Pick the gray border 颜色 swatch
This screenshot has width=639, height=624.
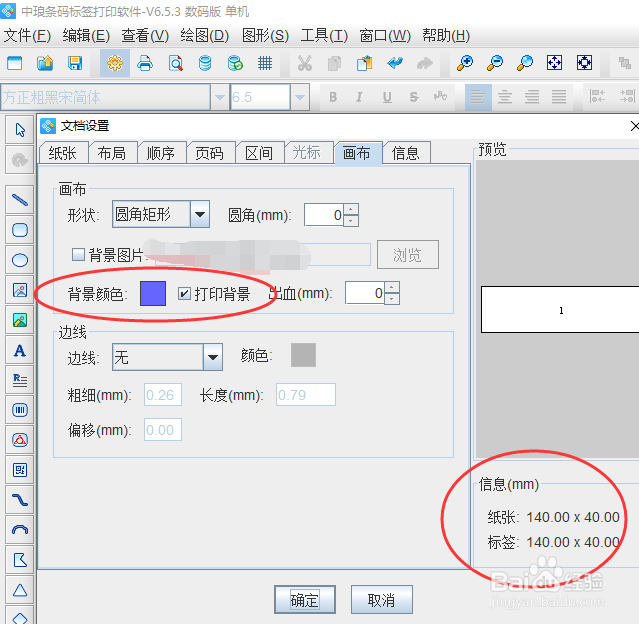pyautogui.click(x=303, y=355)
